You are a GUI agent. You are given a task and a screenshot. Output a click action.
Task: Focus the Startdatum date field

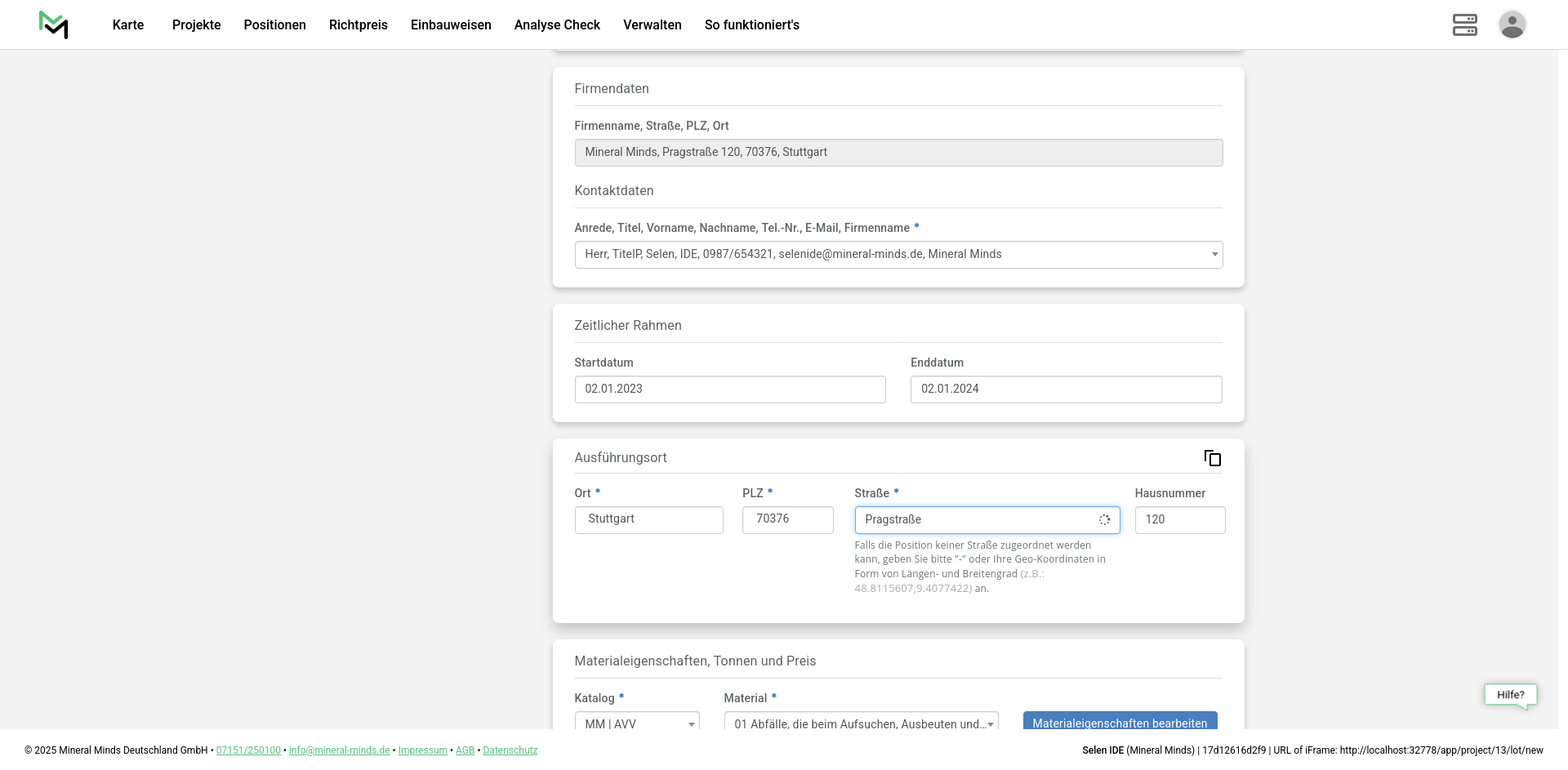coord(729,389)
